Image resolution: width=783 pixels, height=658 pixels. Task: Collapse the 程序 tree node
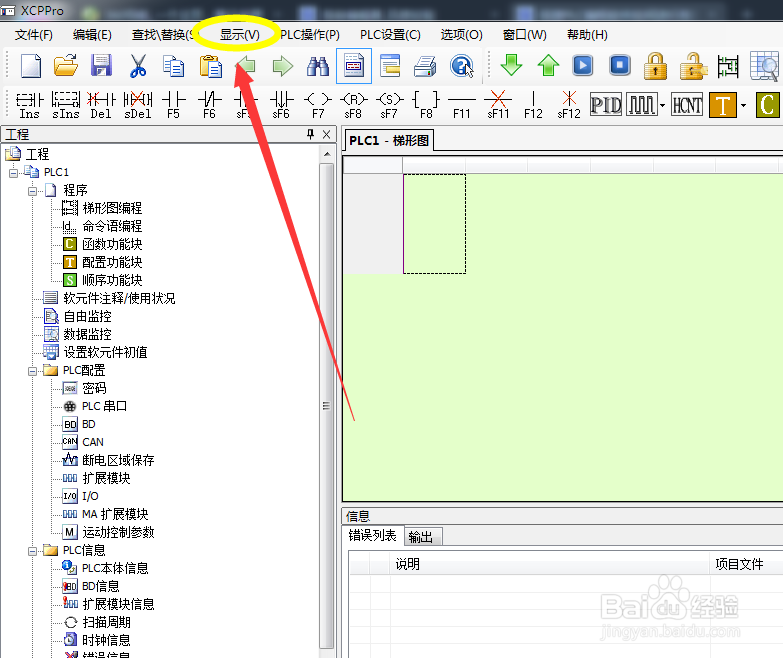pyautogui.click(x=32, y=191)
